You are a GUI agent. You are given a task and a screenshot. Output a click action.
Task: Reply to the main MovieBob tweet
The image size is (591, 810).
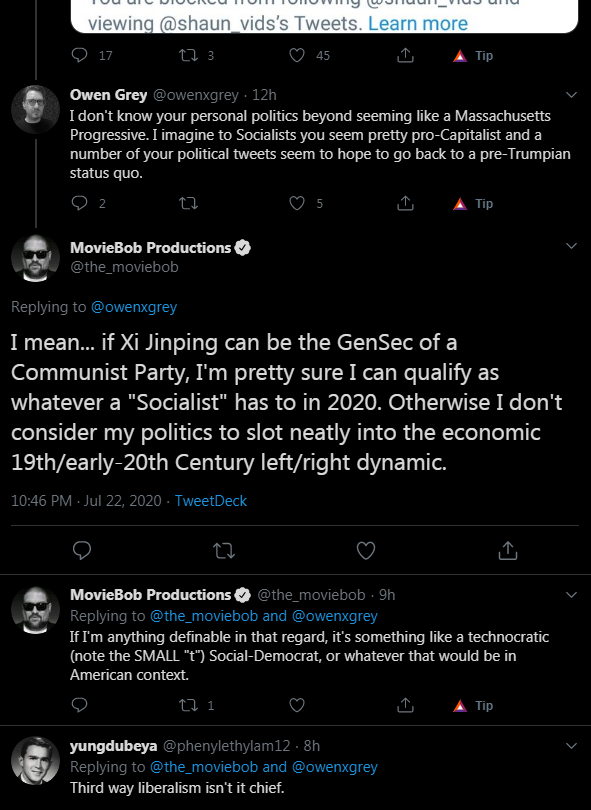point(82,551)
